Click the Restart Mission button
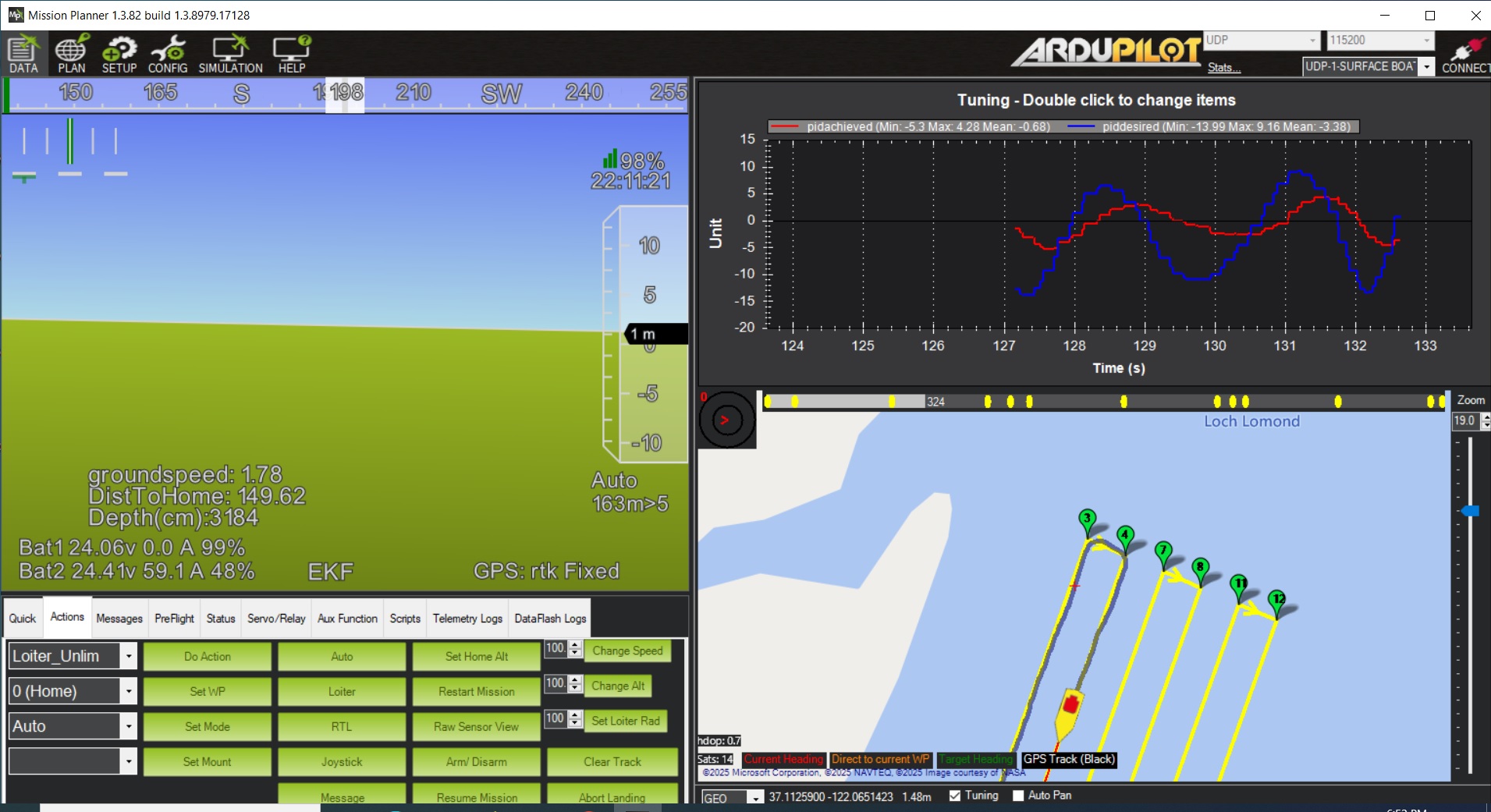 pos(477,692)
